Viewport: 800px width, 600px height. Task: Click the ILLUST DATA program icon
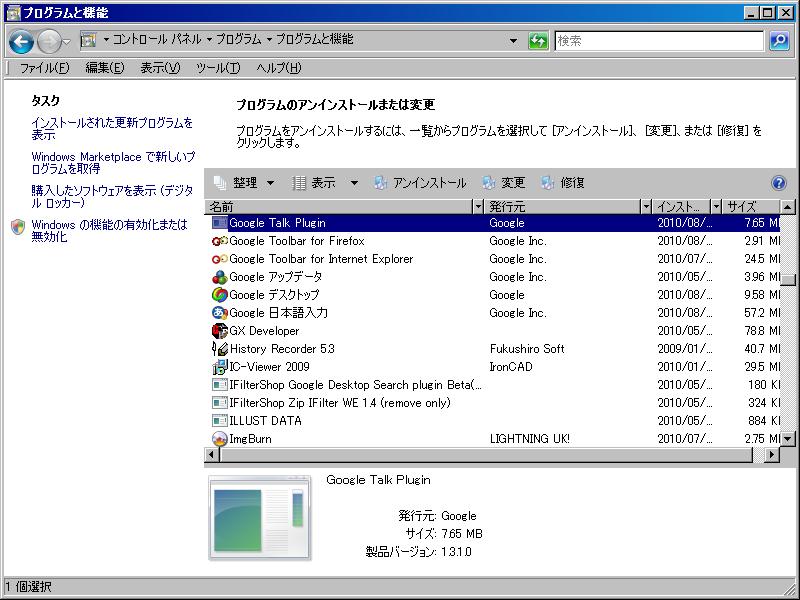(219, 421)
